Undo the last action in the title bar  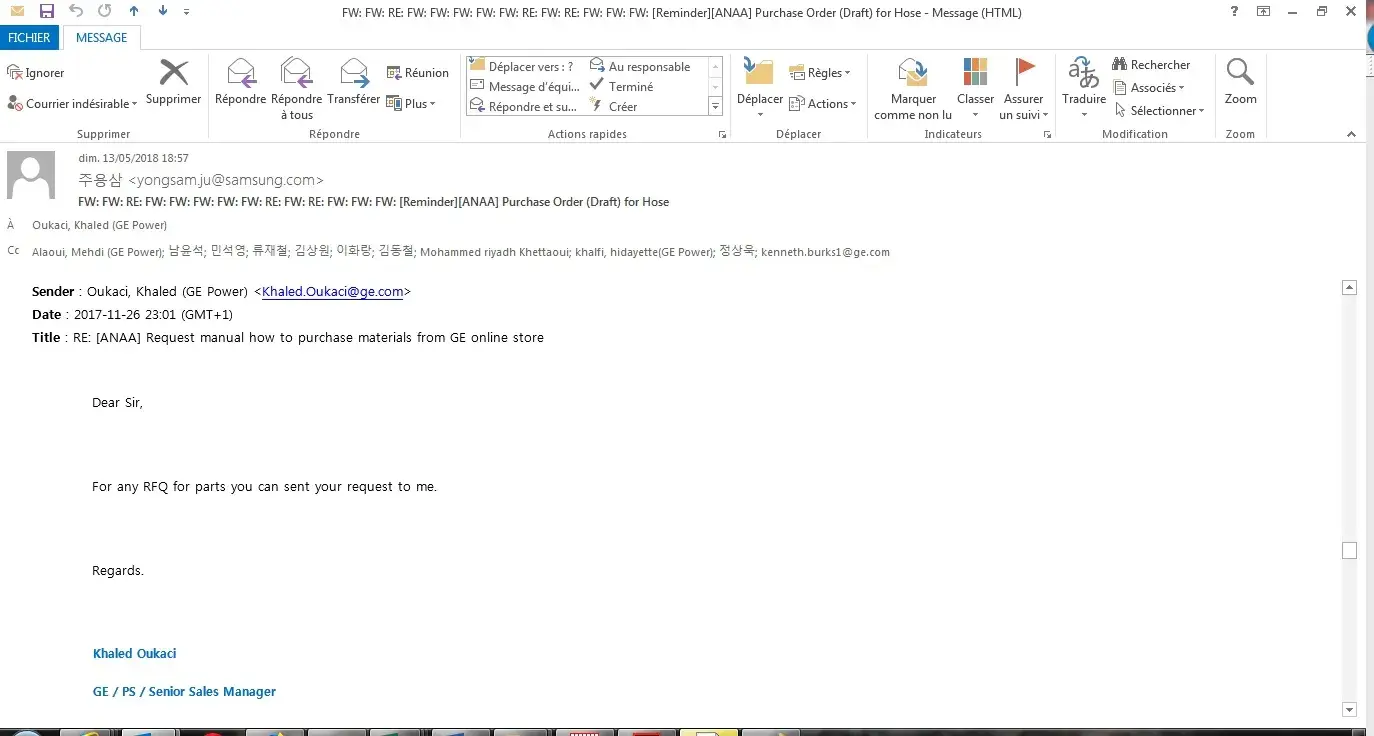tap(77, 12)
